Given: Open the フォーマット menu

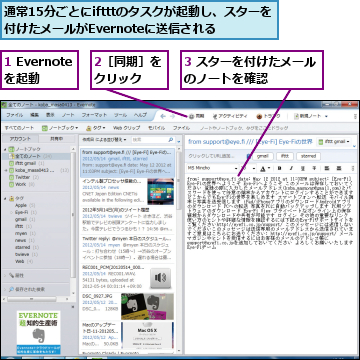Looking at the screenshot, I should click(94, 115).
